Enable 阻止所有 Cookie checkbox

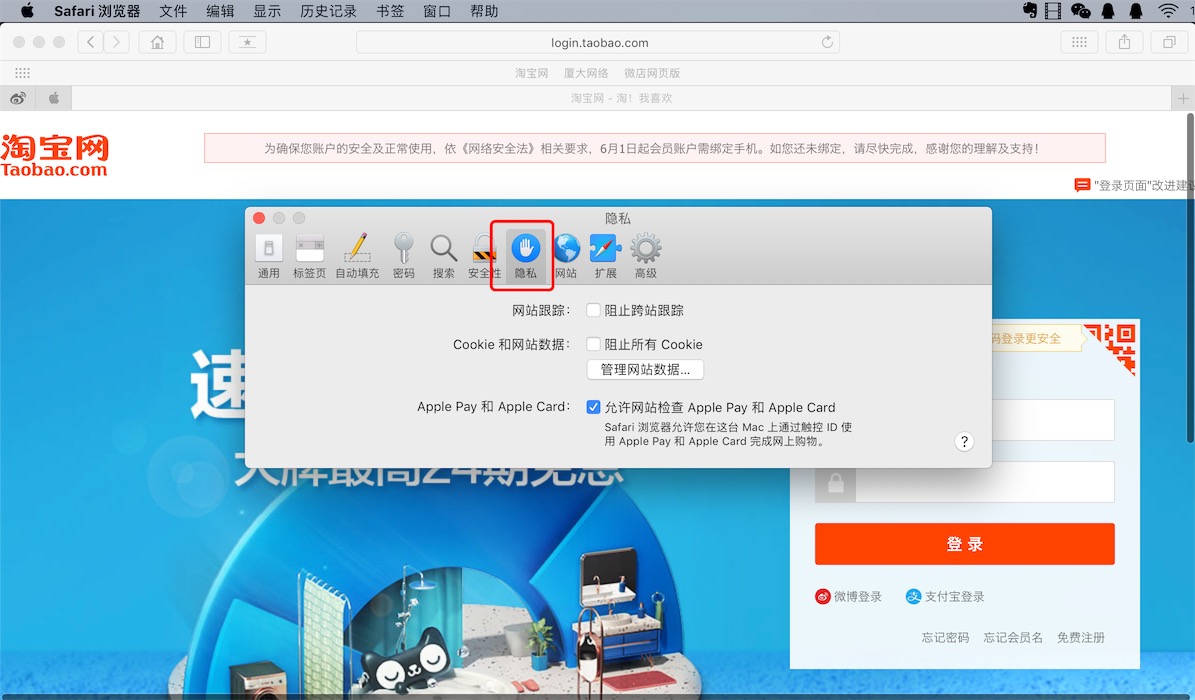coord(593,344)
